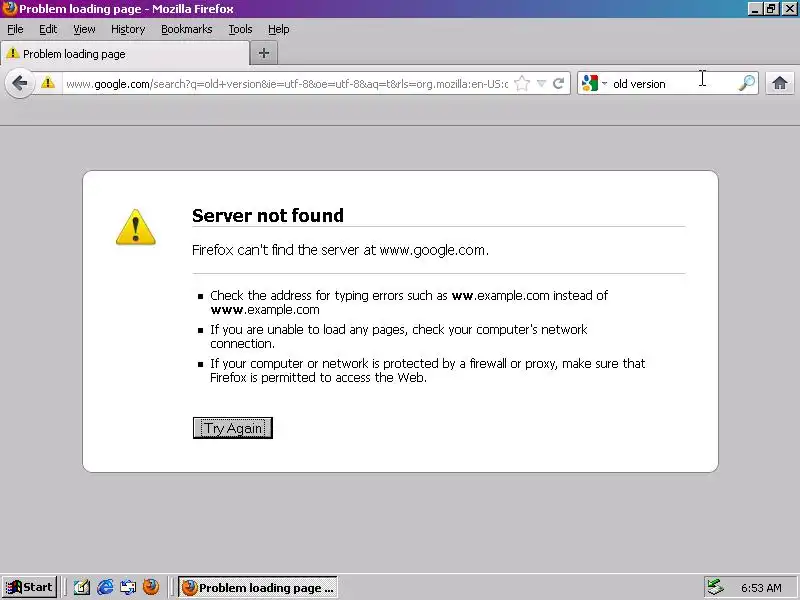Click the bullet text about network connection
The width and height of the screenshot is (800, 600).
pyautogui.click(x=398, y=336)
